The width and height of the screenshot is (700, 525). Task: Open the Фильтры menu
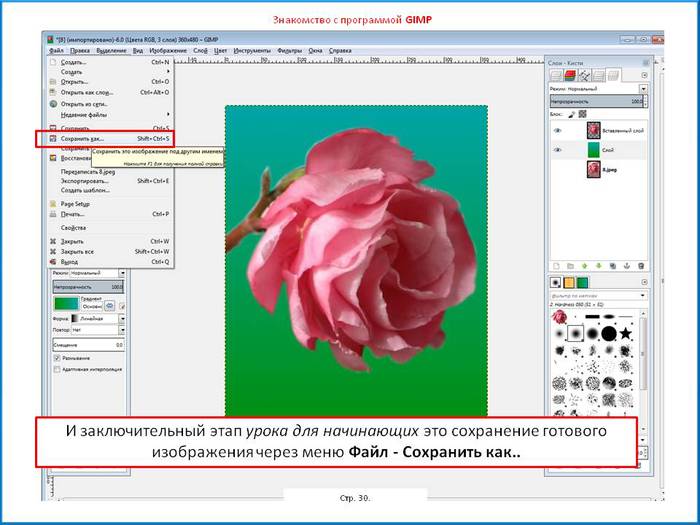[x=290, y=51]
